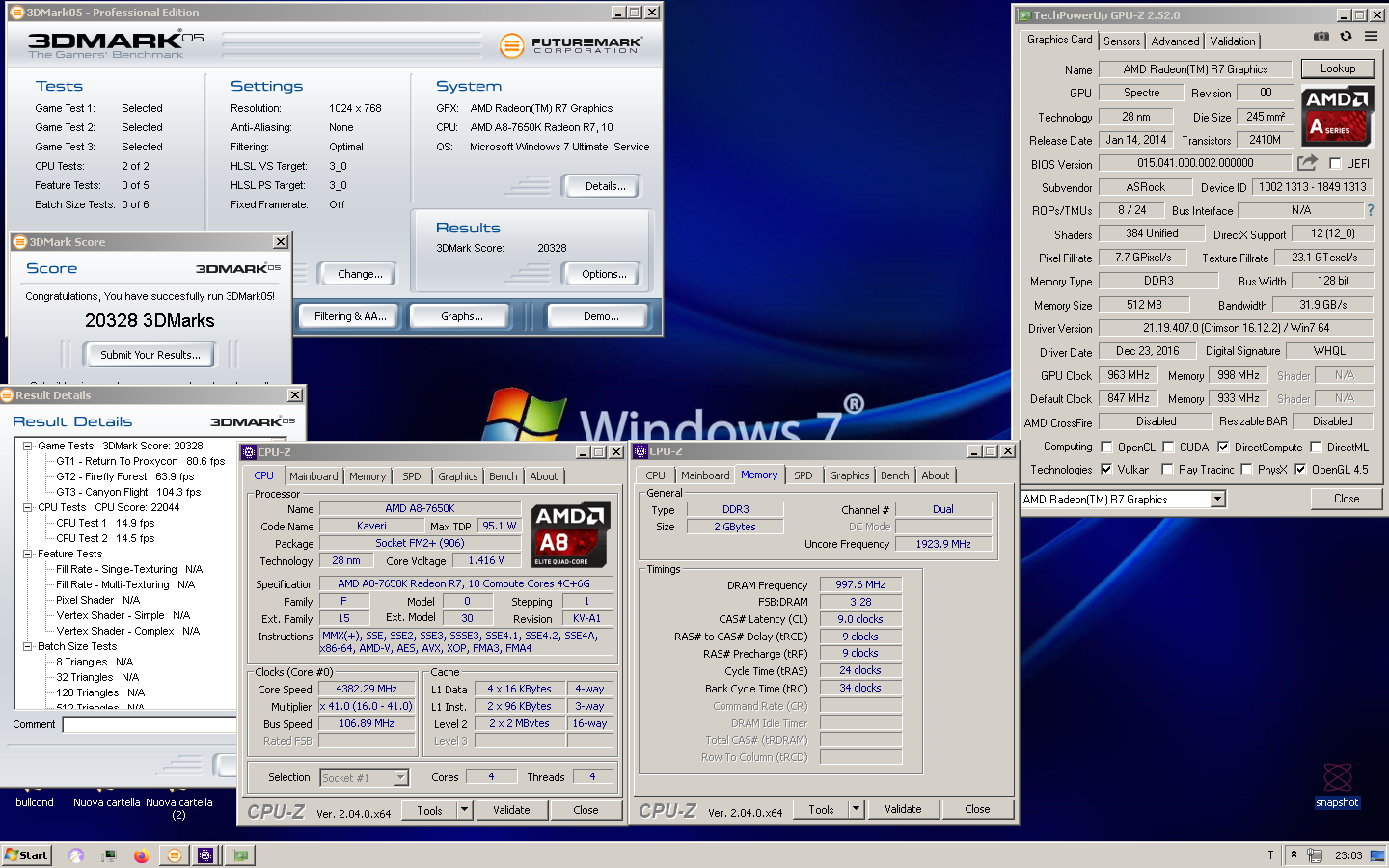Collapse the Game Tests tree node
The width and height of the screenshot is (1389, 868).
click(28, 446)
